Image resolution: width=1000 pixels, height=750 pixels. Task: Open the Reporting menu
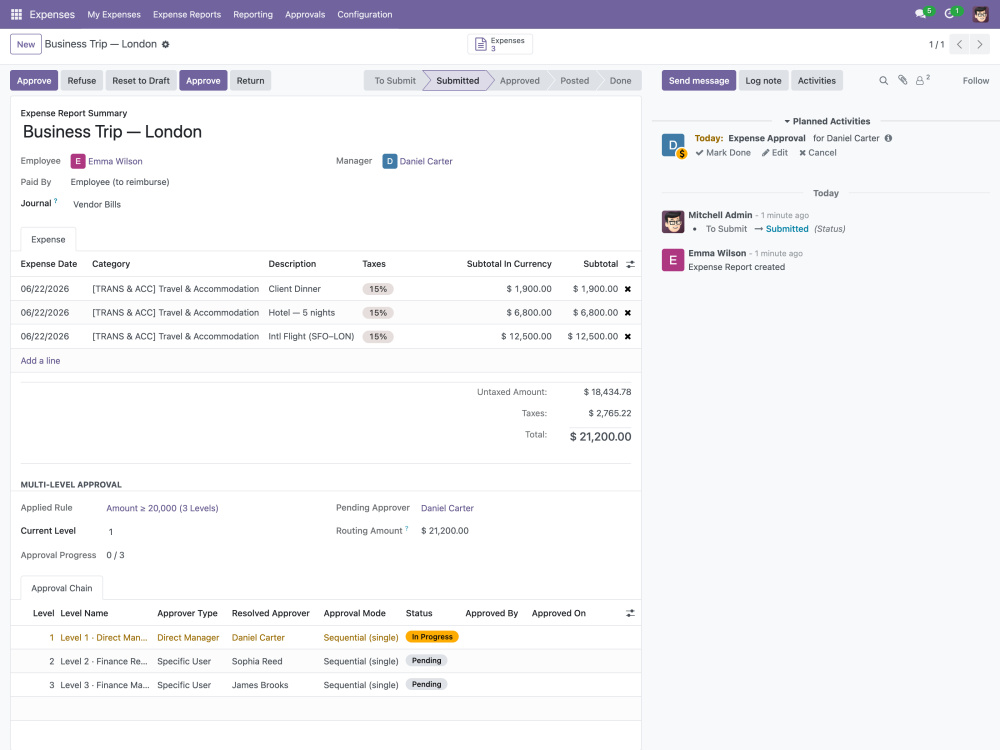click(253, 14)
